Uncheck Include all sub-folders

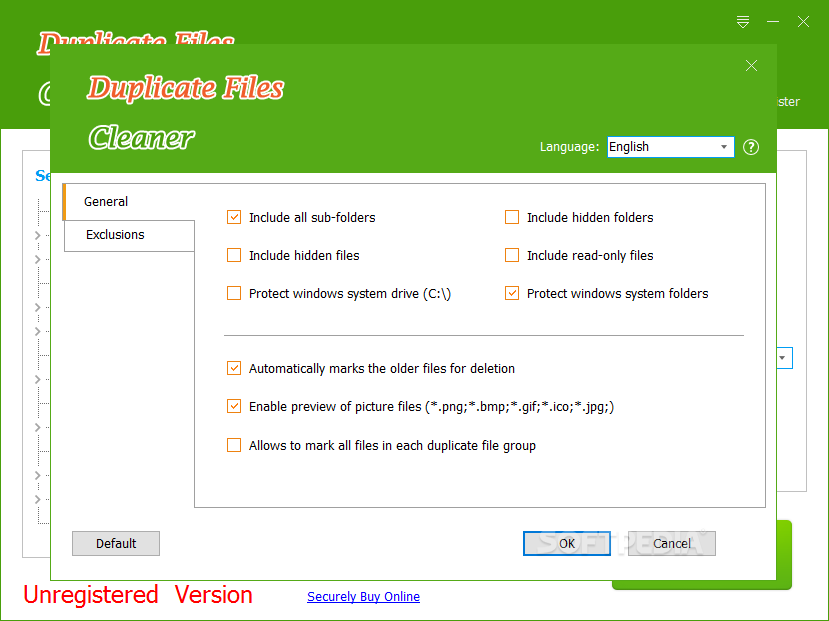click(234, 217)
